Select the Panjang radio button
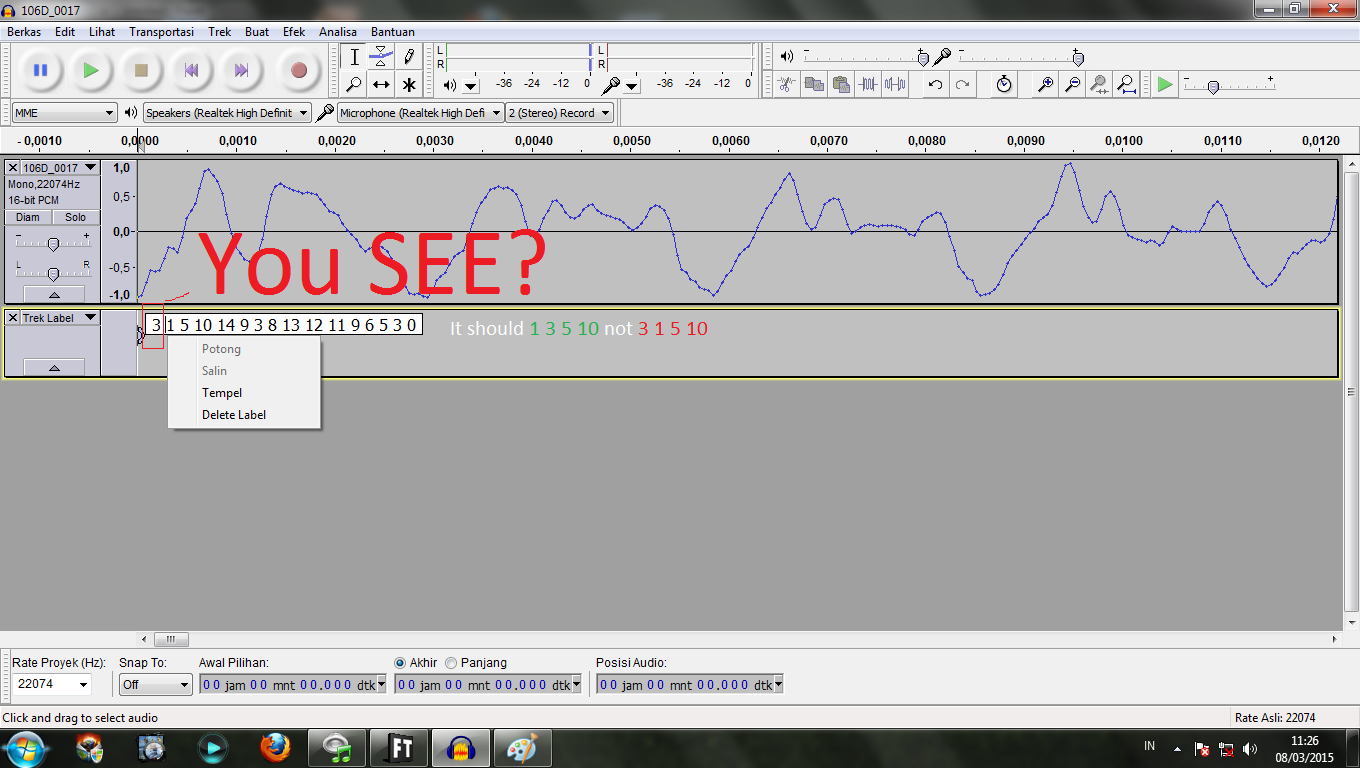 tap(451, 663)
